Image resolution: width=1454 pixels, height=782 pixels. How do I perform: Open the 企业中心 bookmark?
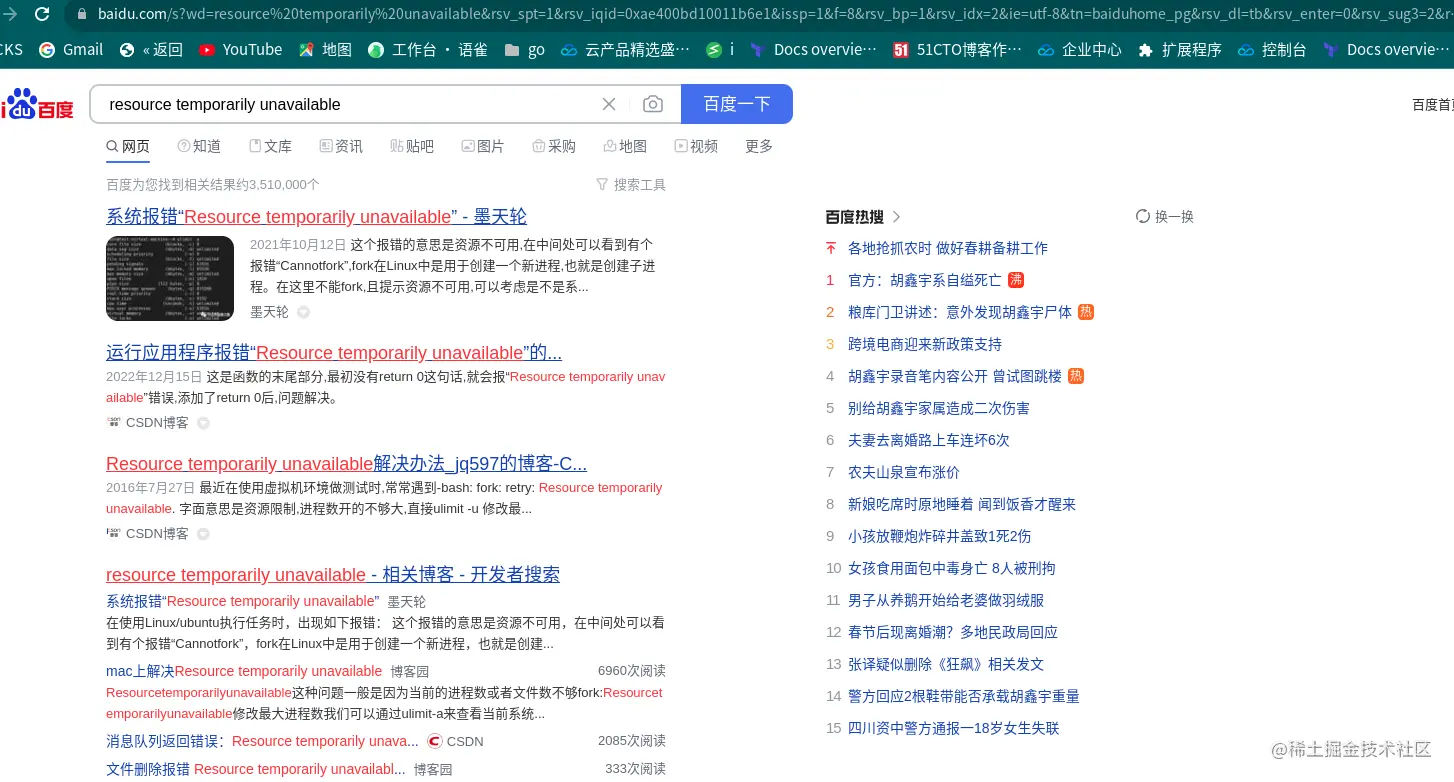(x=1079, y=49)
